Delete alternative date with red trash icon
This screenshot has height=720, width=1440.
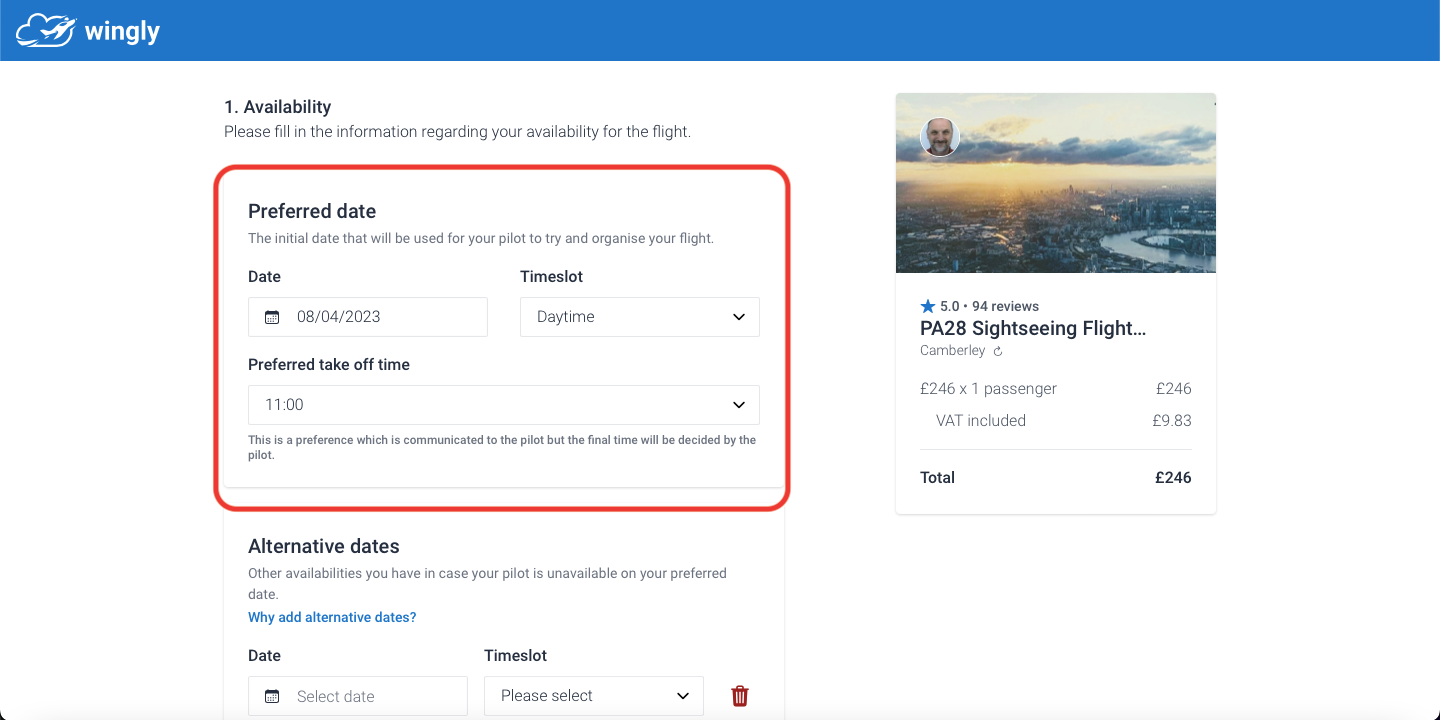tap(740, 696)
